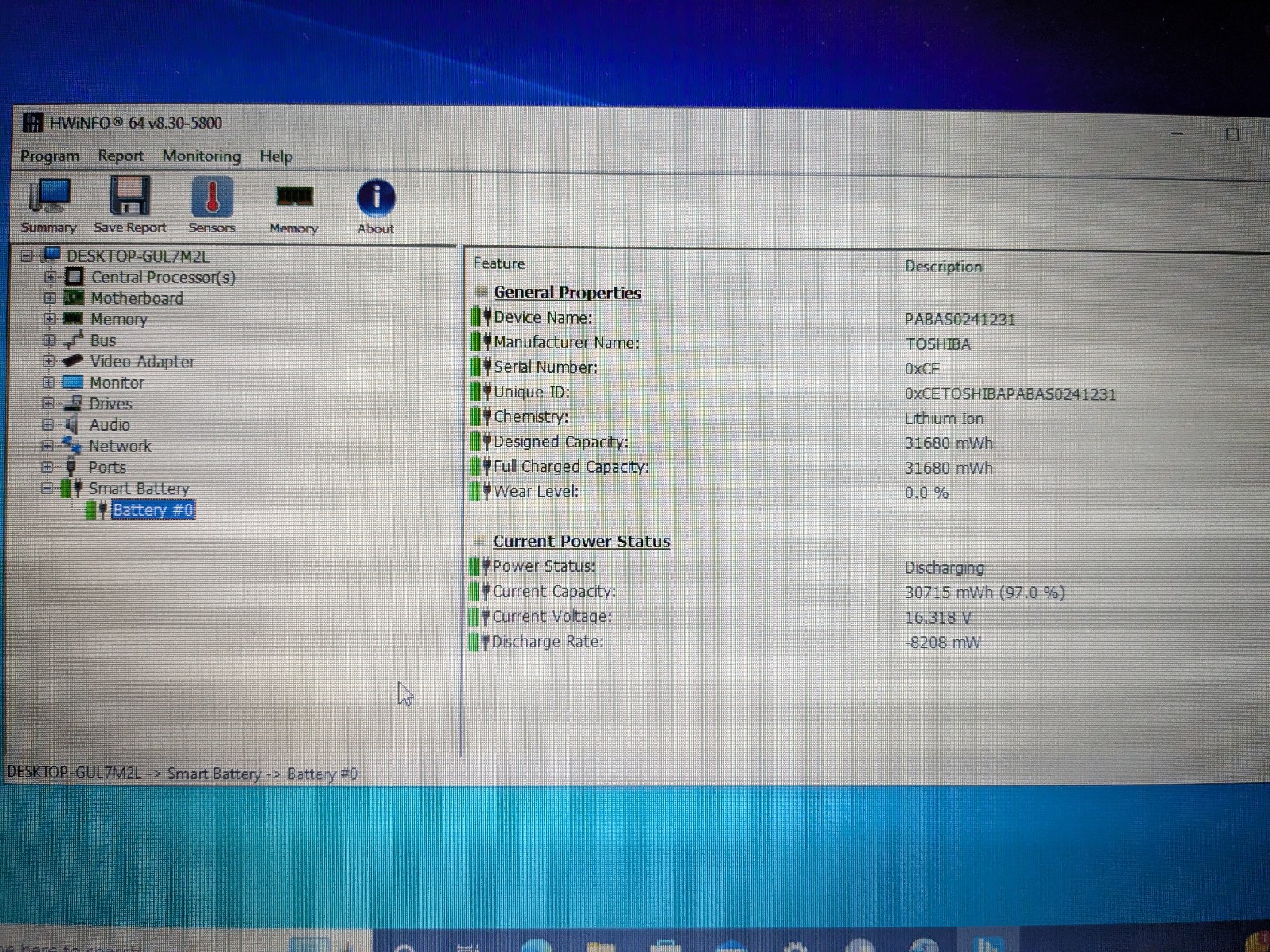Click the Description column header
This screenshot has height=952, width=1270.
[x=944, y=267]
